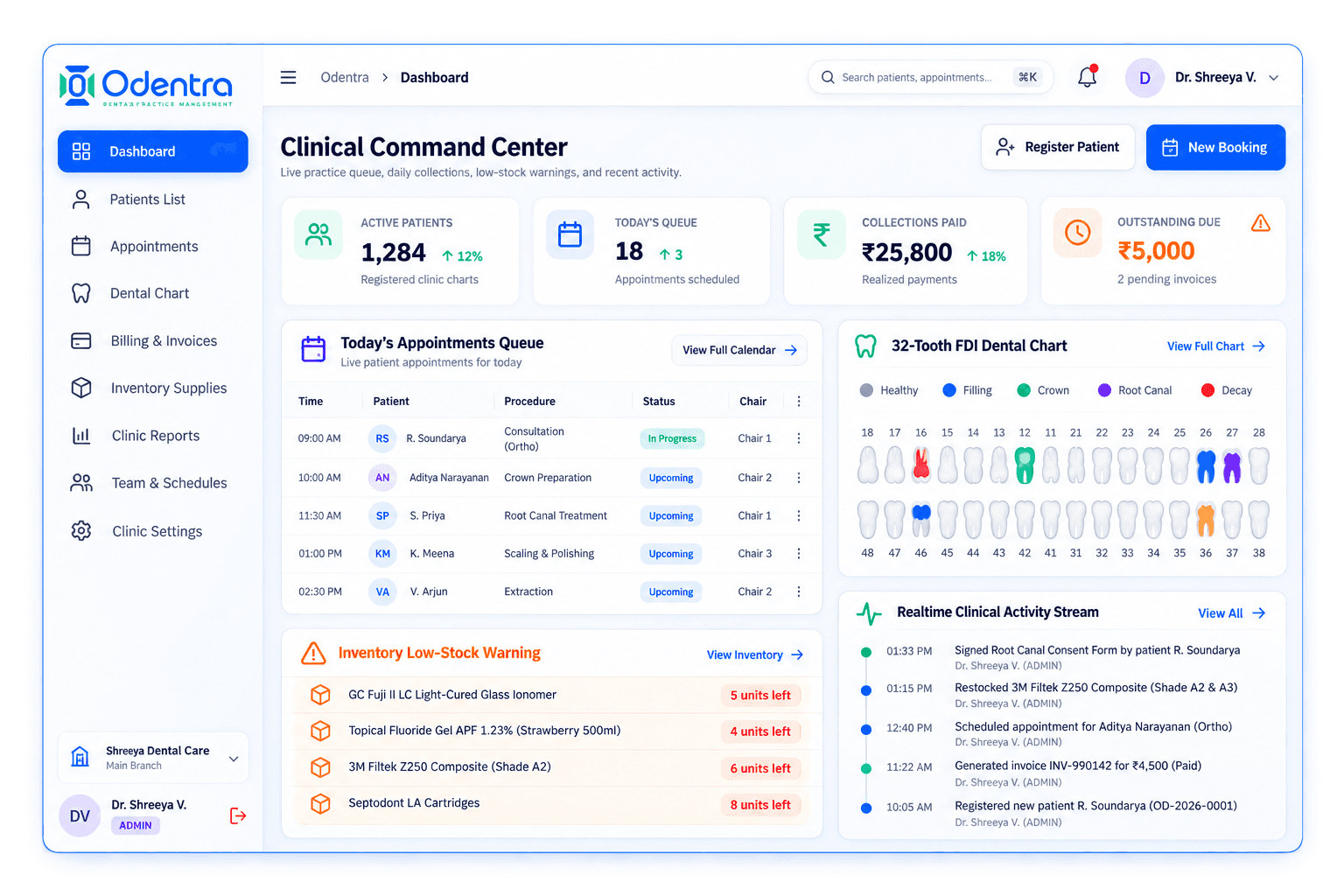Select root canal tooth 27
The image size is (1344, 896).
[x=1232, y=465]
